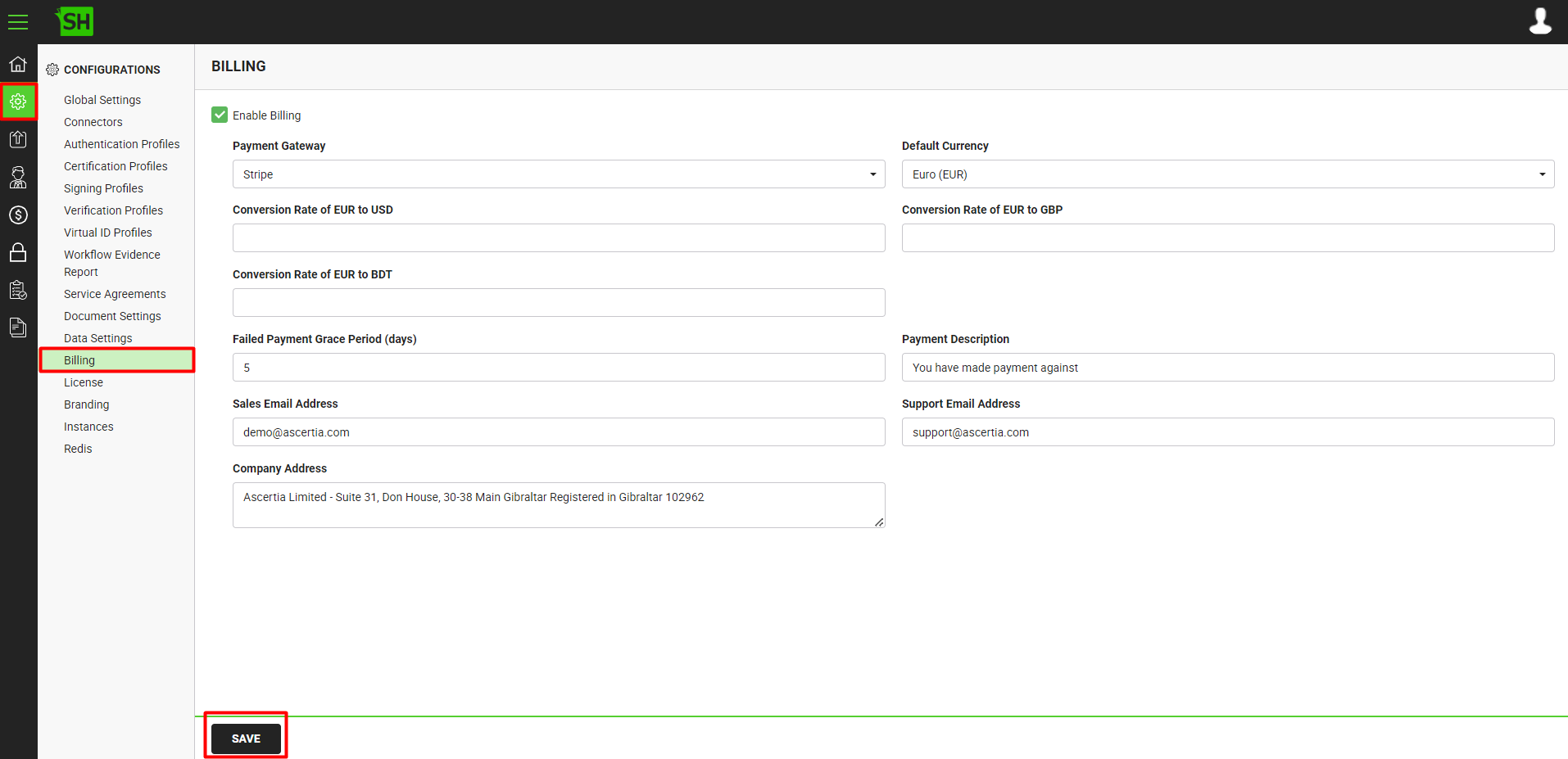Open the padlock access control sidebar icon
The image size is (1568, 759).
coord(18,252)
